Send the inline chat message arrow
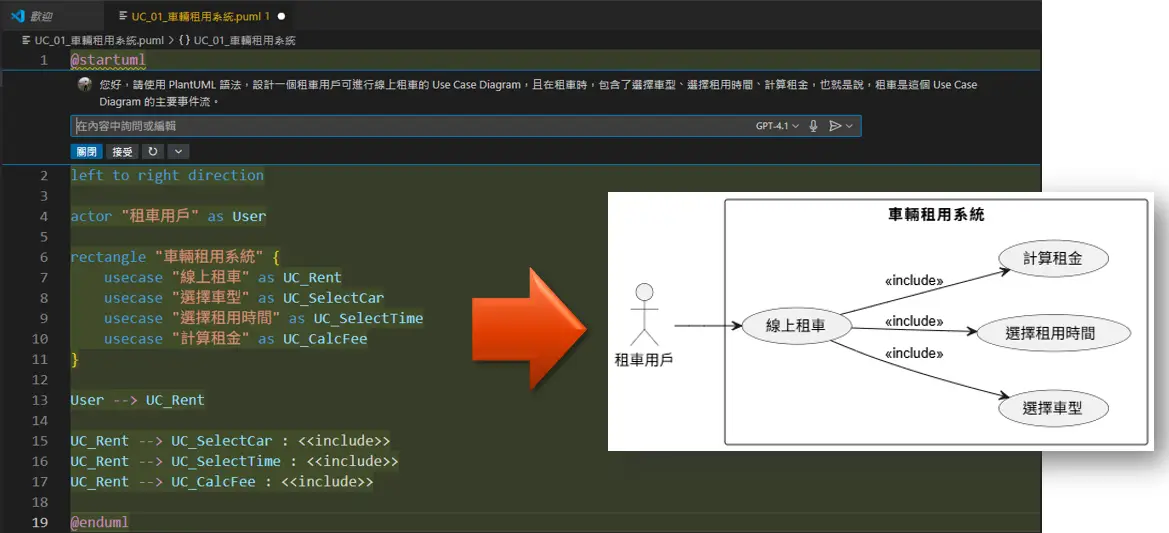 835,126
